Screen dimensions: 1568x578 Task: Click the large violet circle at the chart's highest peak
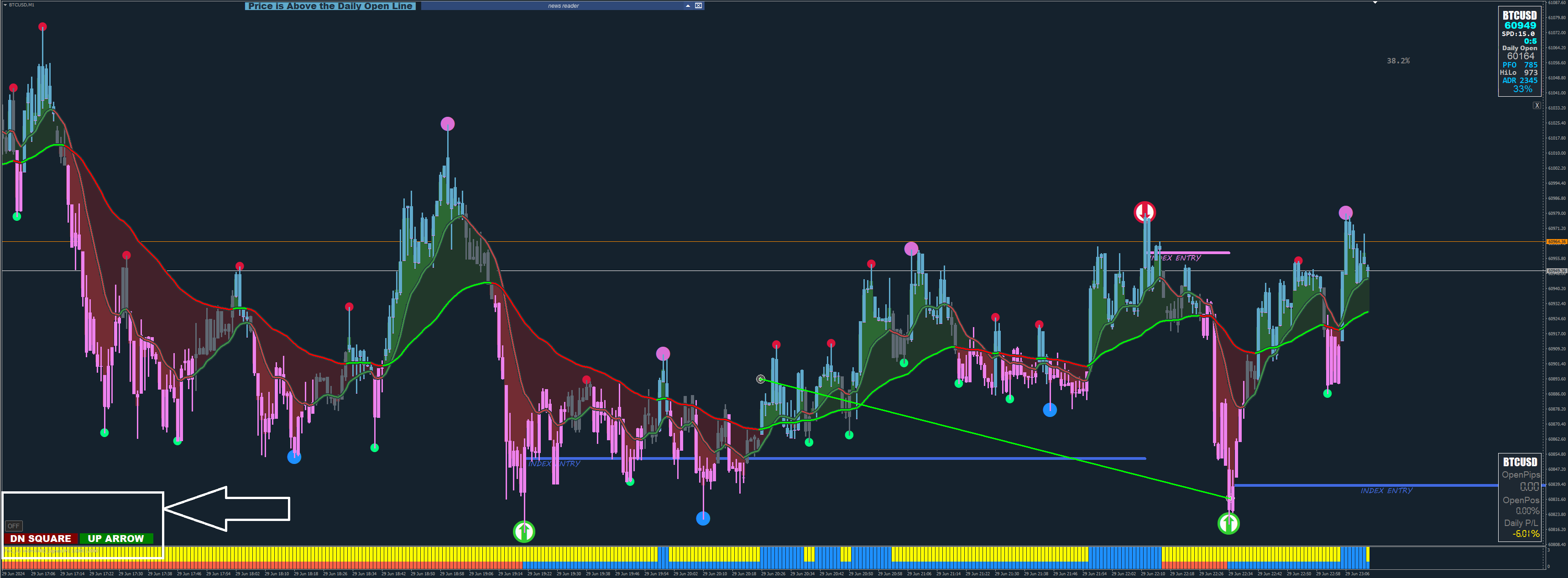pyautogui.click(x=447, y=124)
